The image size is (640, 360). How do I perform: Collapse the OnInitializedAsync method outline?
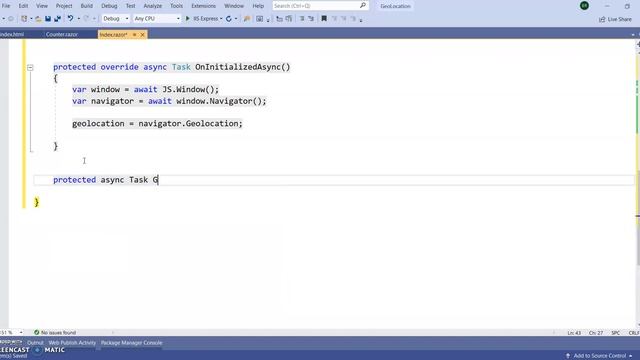30,68
